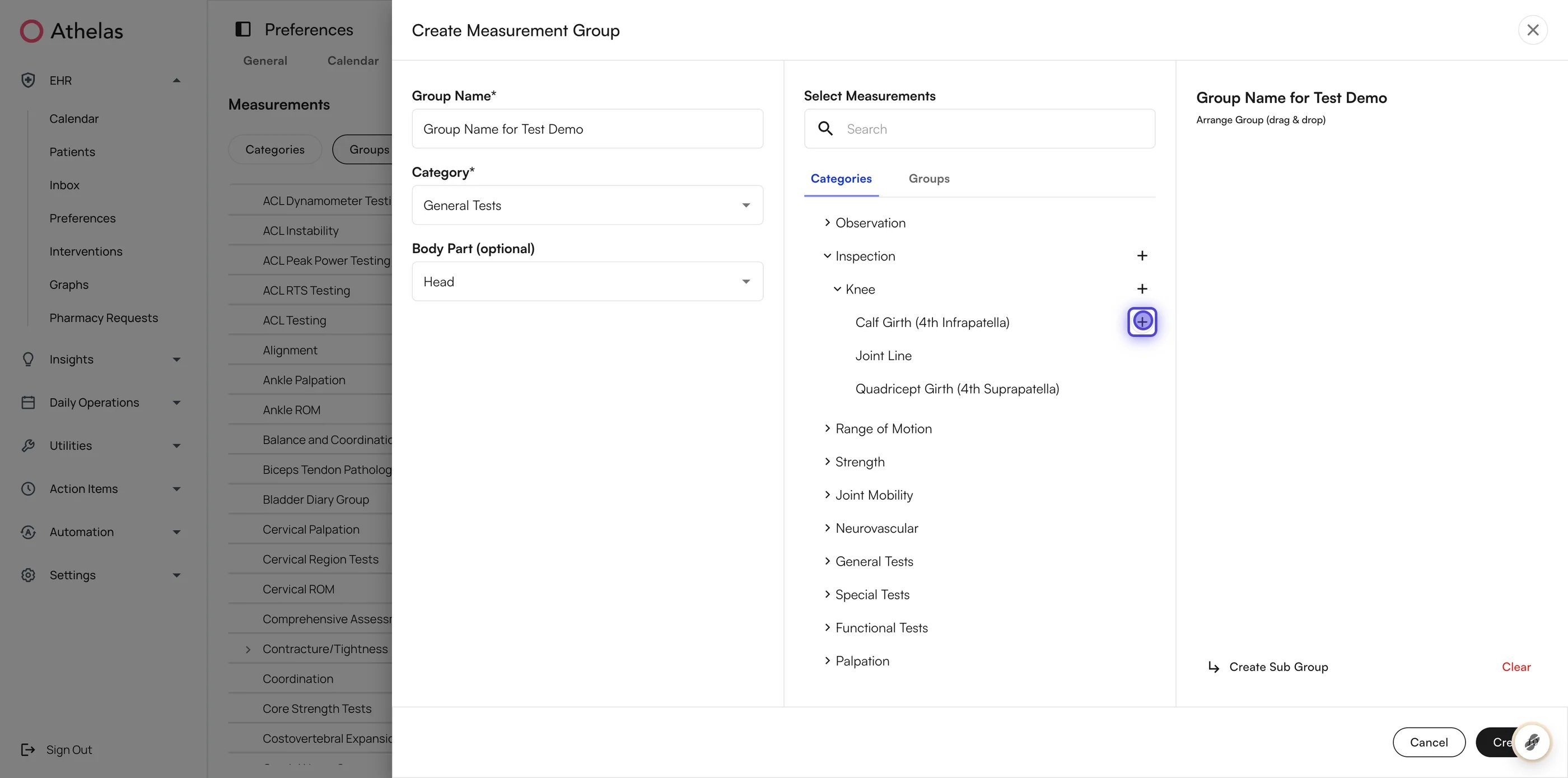Open the Calendar preferences tab

click(x=352, y=60)
